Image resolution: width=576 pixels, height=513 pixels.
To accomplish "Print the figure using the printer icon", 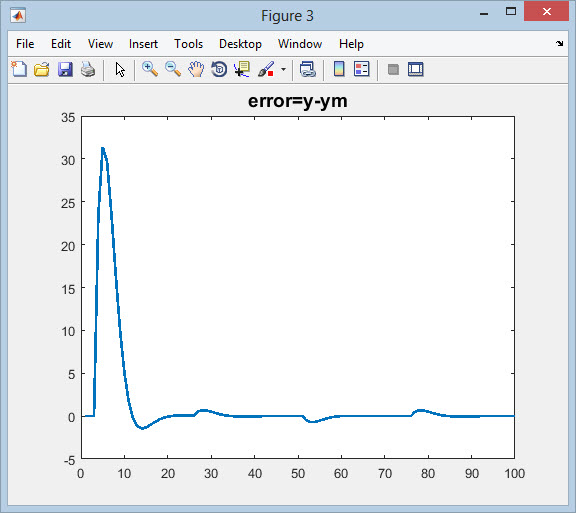I will [88, 69].
